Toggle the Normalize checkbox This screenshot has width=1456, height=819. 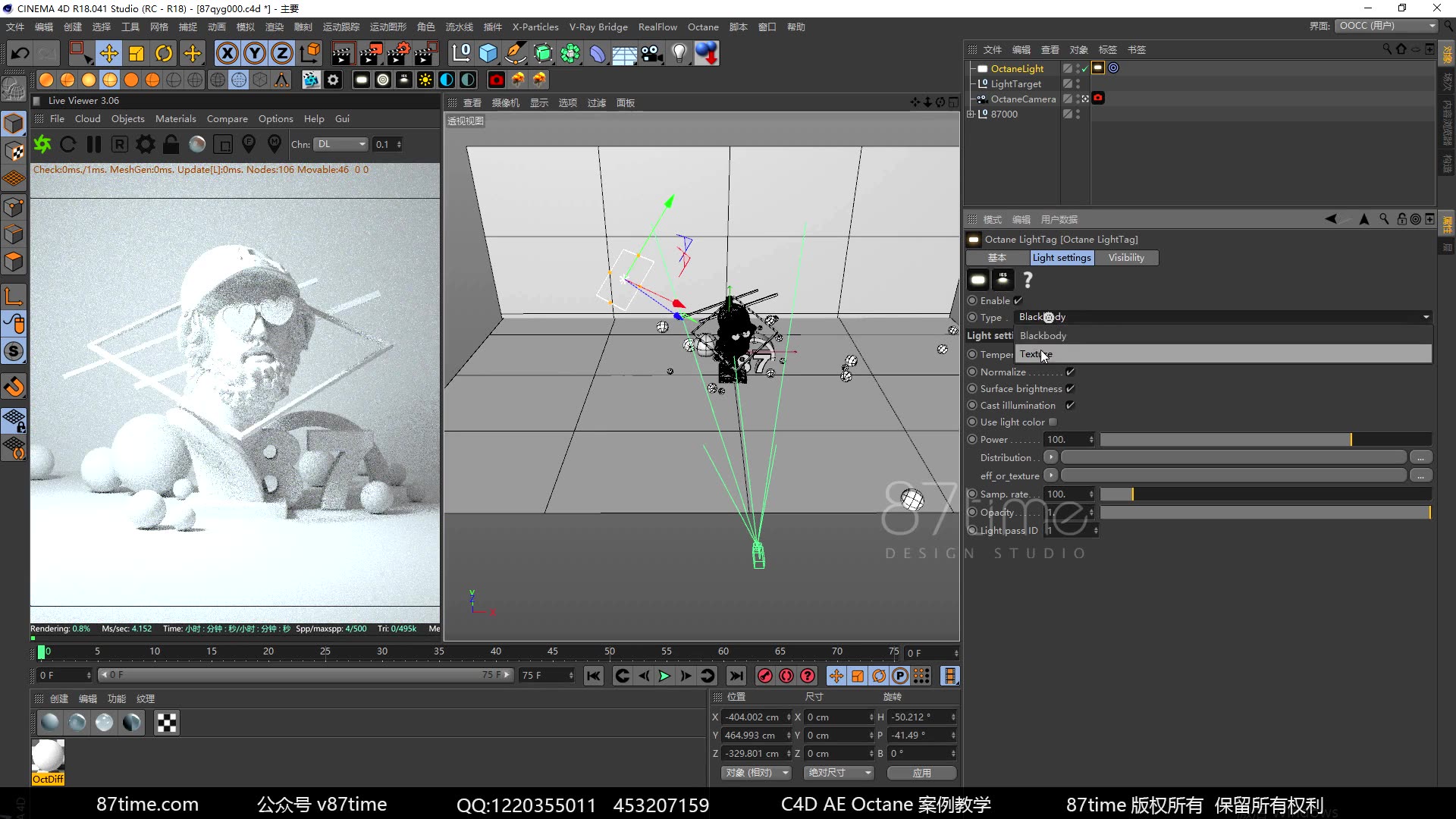1070,372
